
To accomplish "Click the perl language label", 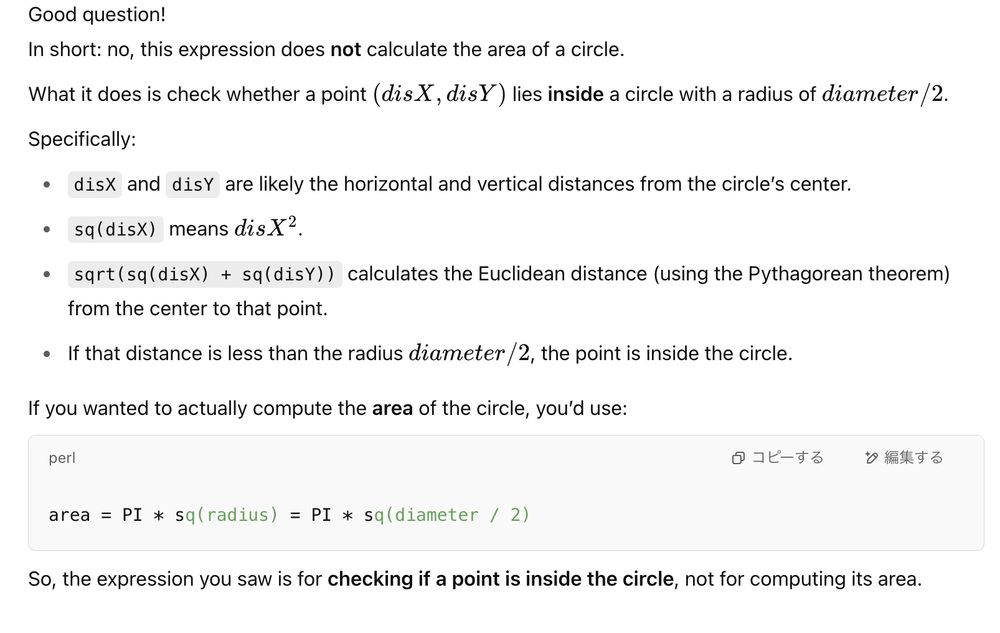I will click(x=62, y=458).
